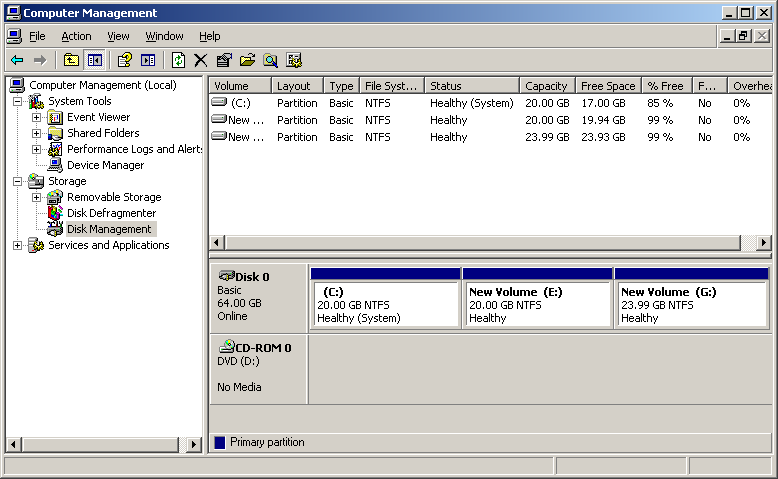Viewport: 778px width, 479px height.
Task: Open the View menu
Action: [x=118, y=36]
